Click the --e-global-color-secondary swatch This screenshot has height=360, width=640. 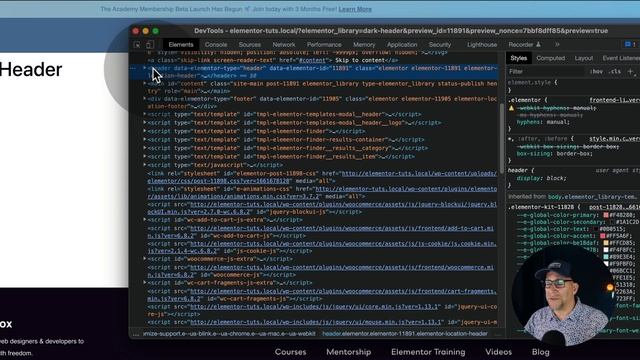[612, 222]
